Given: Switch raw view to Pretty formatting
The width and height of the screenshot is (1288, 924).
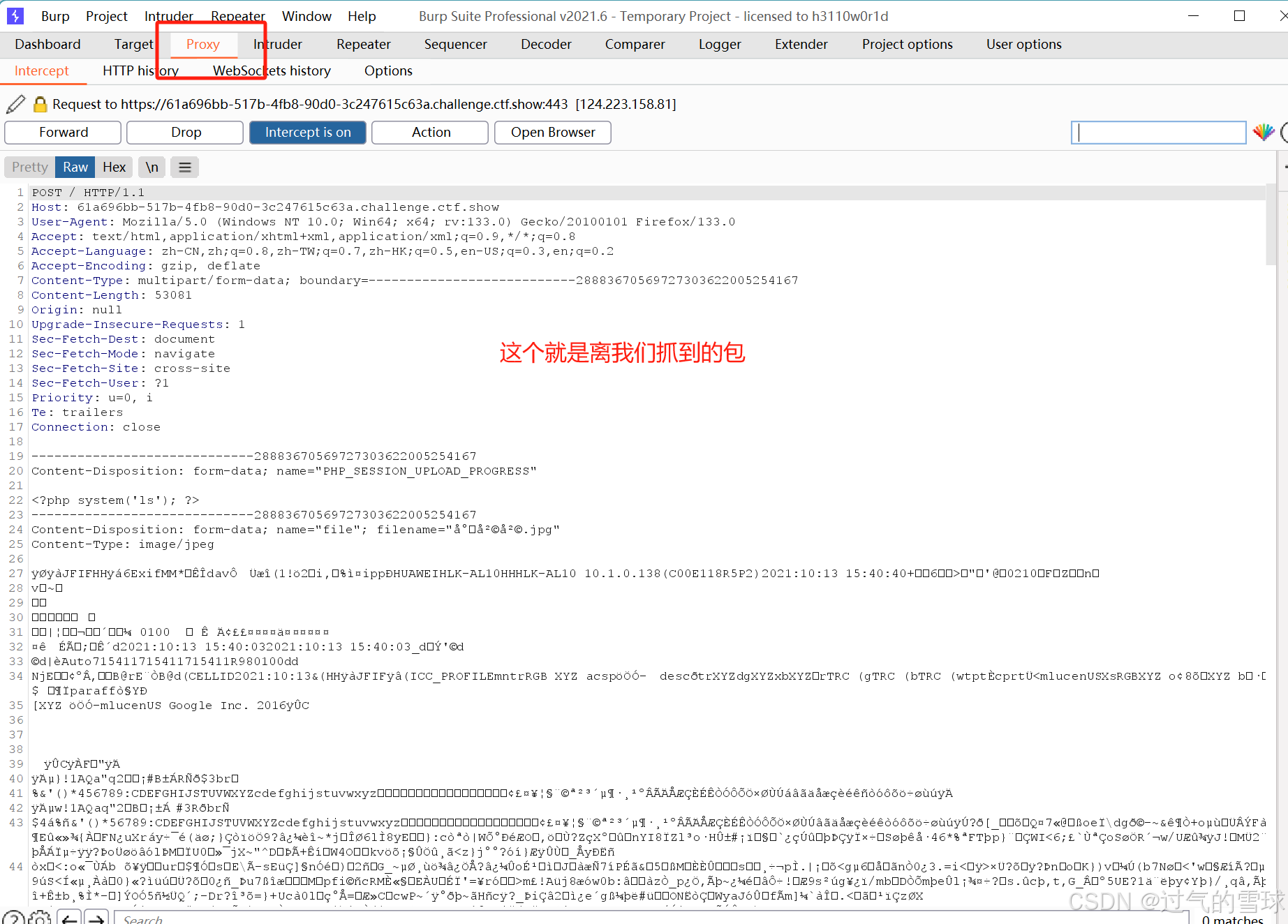Looking at the screenshot, I should tap(29, 167).
